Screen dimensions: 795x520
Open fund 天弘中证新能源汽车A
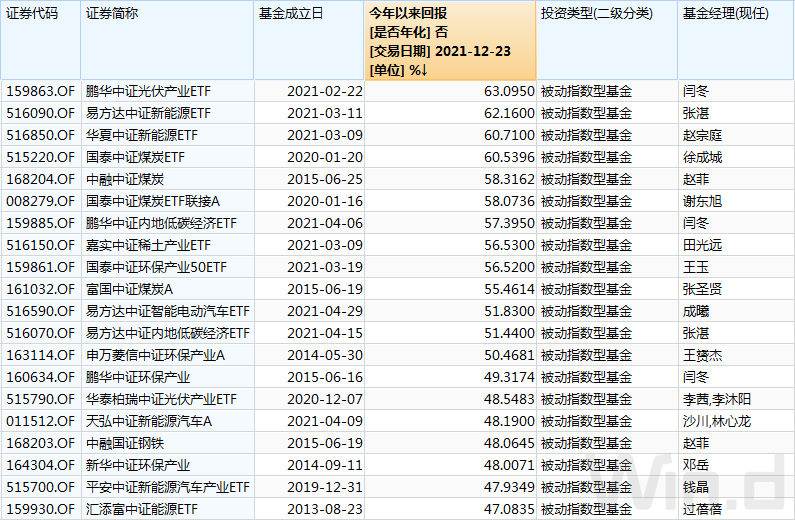click(x=149, y=421)
